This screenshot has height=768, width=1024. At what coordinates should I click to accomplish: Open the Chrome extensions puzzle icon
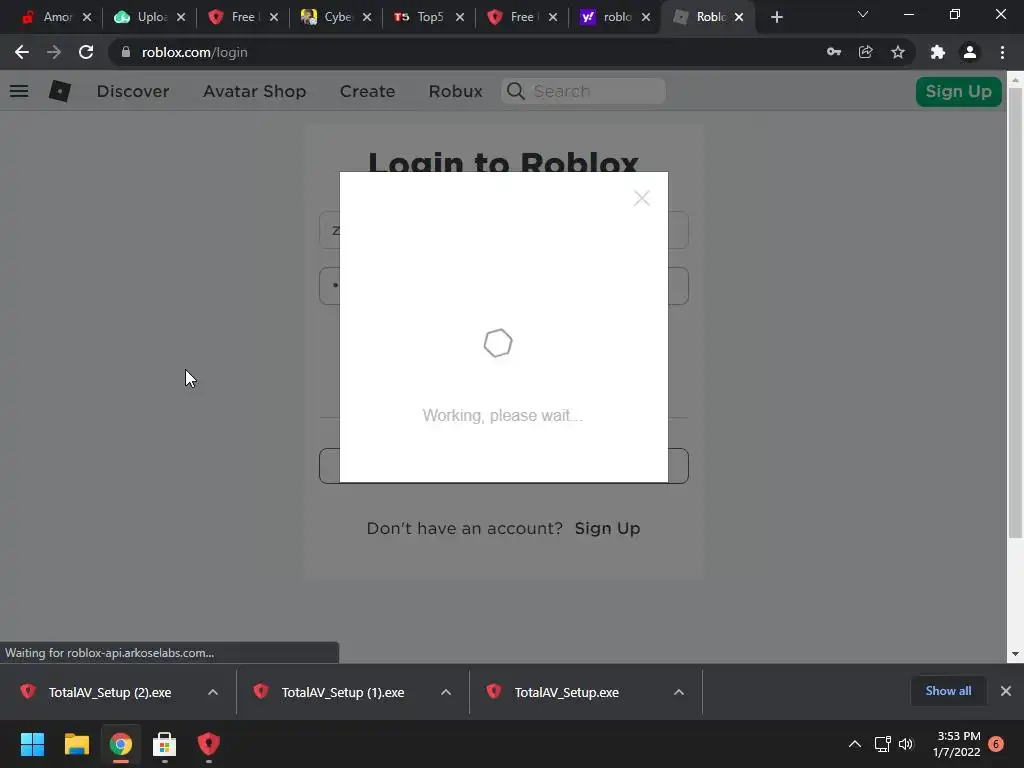[x=938, y=52]
